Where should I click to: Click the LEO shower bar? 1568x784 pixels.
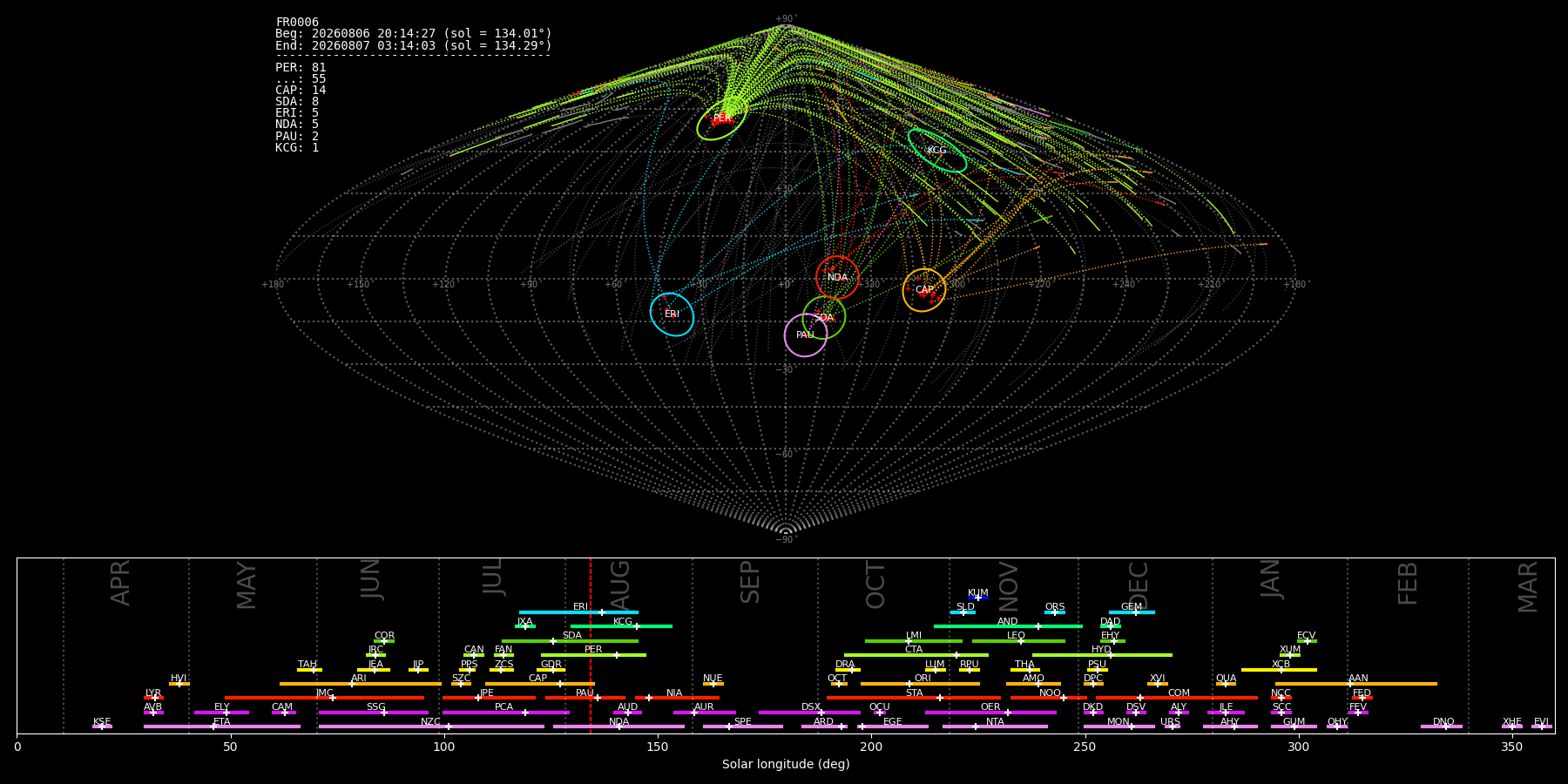[1018, 641]
